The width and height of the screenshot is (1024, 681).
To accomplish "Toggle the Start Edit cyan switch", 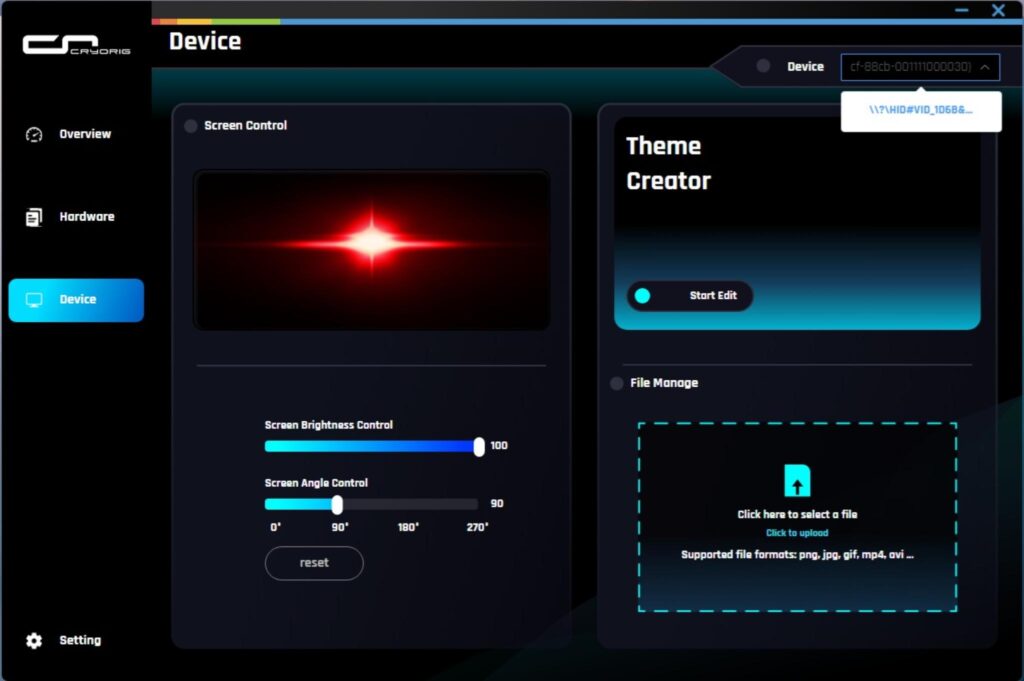I will coord(643,296).
